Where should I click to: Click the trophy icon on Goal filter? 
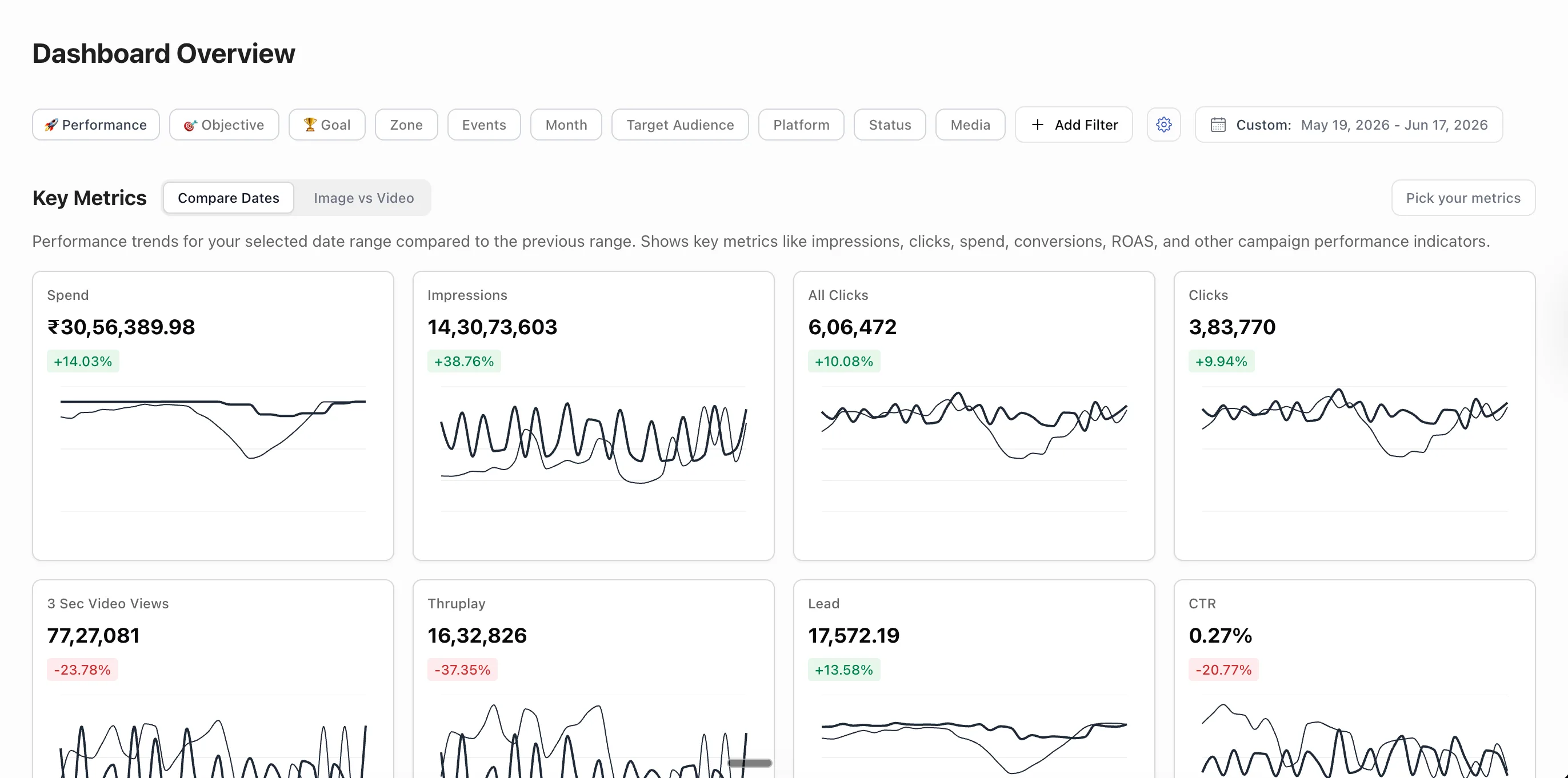pos(310,124)
